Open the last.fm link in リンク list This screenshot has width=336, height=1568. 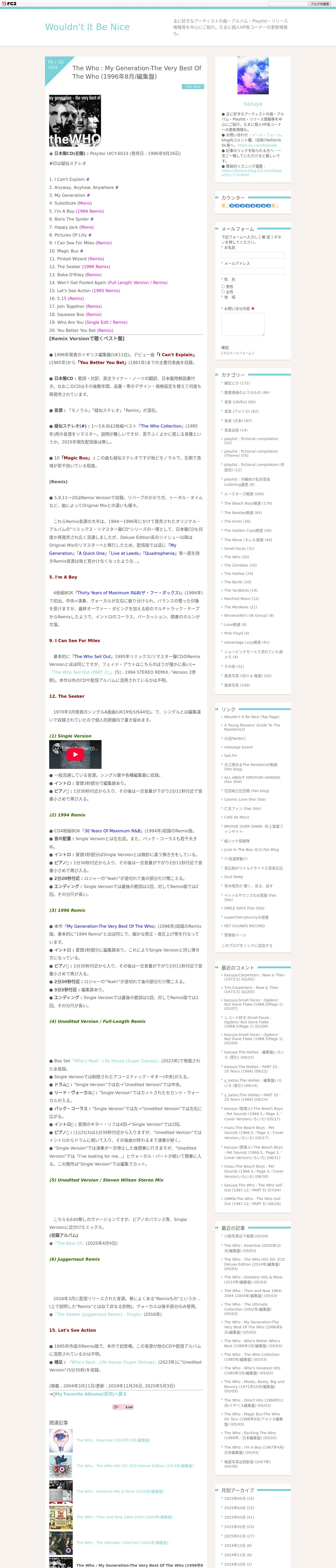tap(231, 756)
